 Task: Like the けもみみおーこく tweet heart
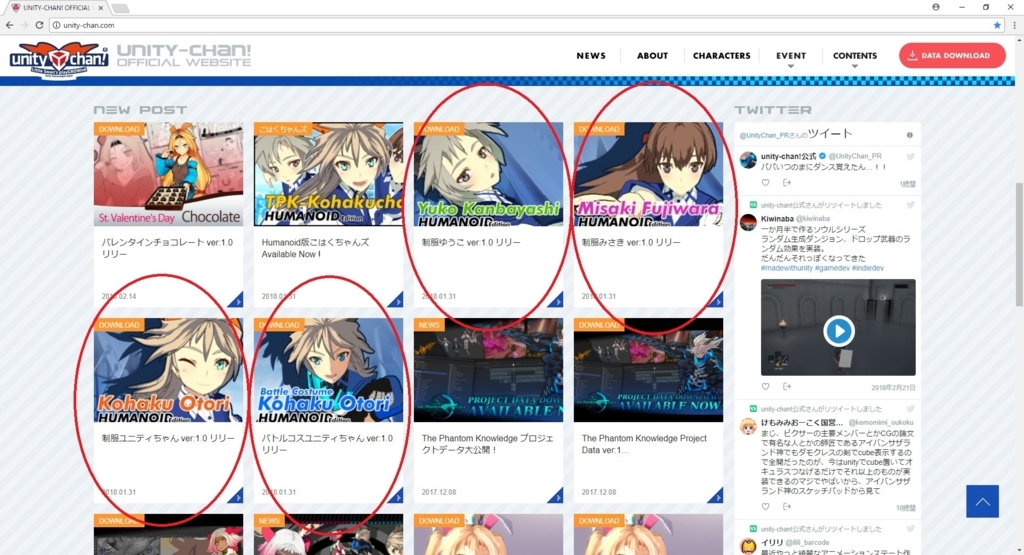765,507
